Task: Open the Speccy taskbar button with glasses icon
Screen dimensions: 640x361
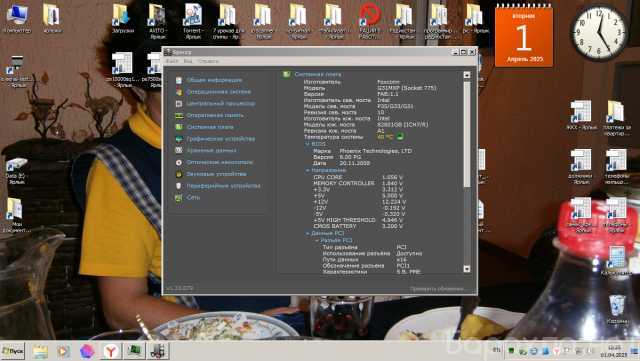Action: point(157,351)
